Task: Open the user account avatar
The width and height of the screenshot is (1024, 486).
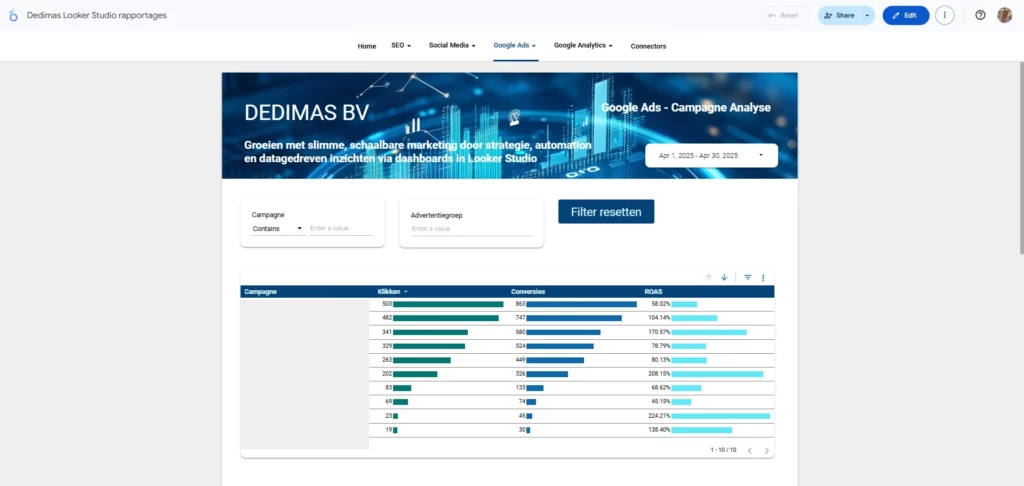Action: 1004,15
